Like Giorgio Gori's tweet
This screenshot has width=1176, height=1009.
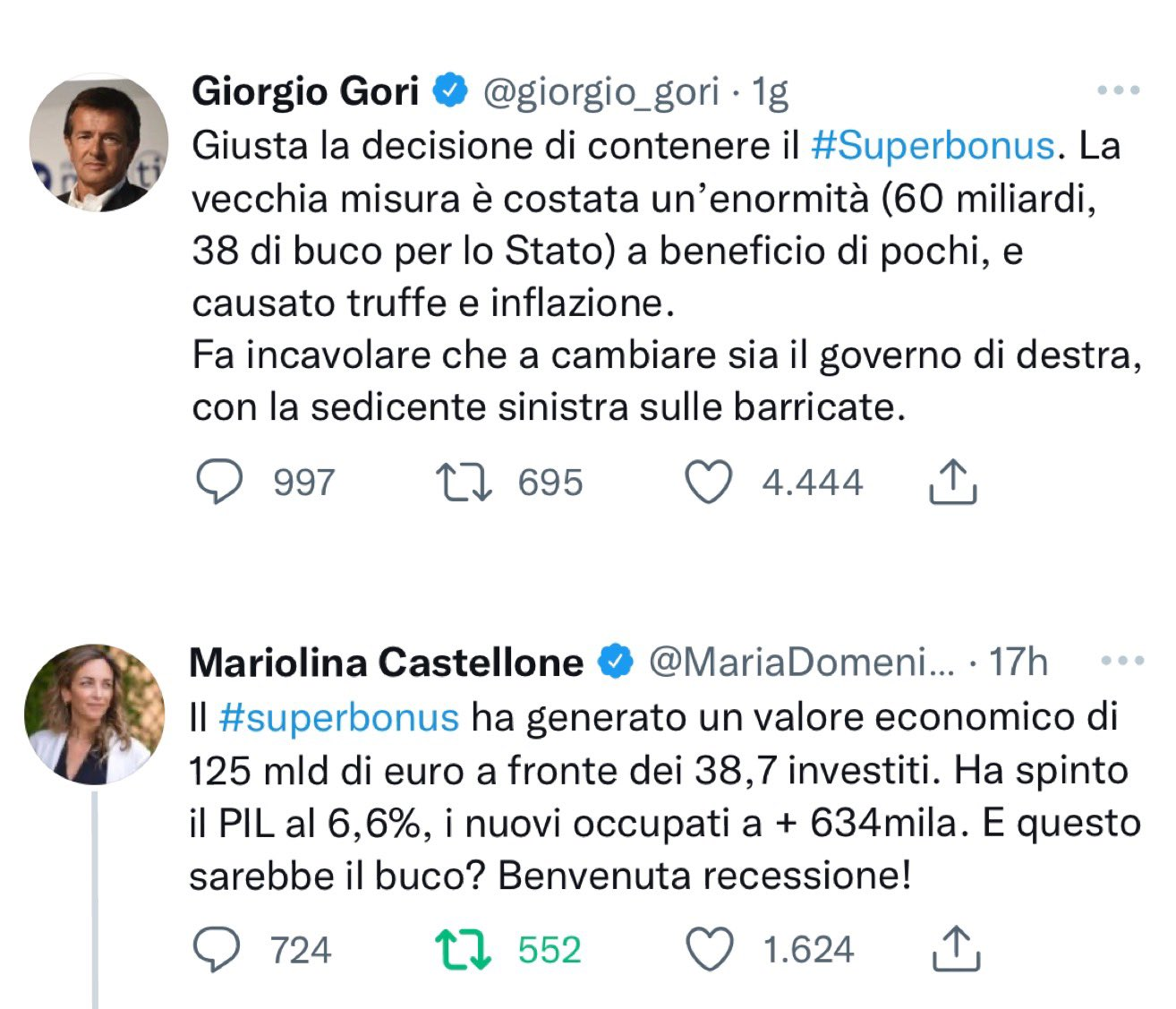pos(709,482)
